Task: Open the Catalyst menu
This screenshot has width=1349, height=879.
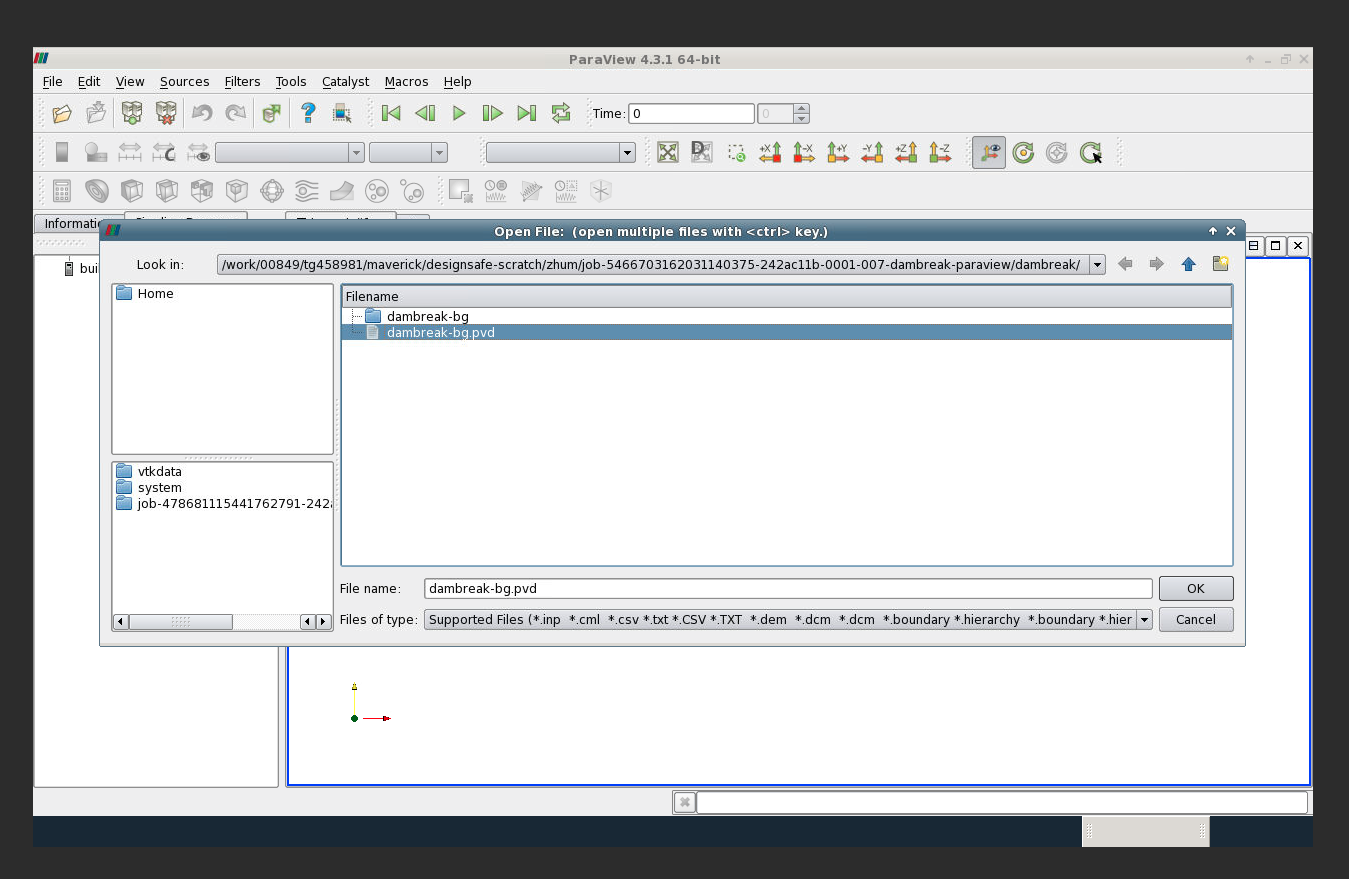Action: click(x=345, y=82)
